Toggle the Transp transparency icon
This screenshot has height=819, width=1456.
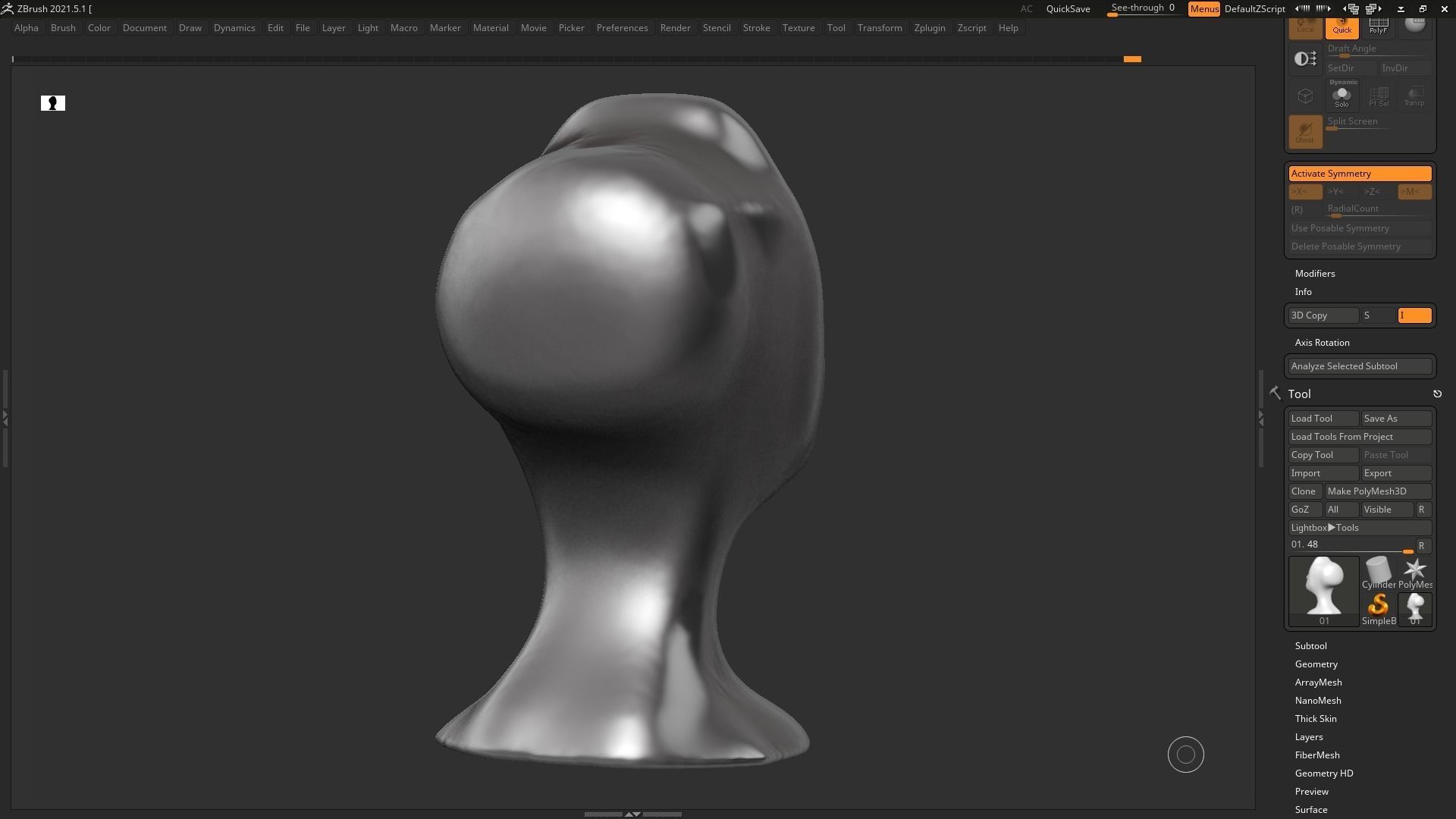pyautogui.click(x=1414, y=96)
